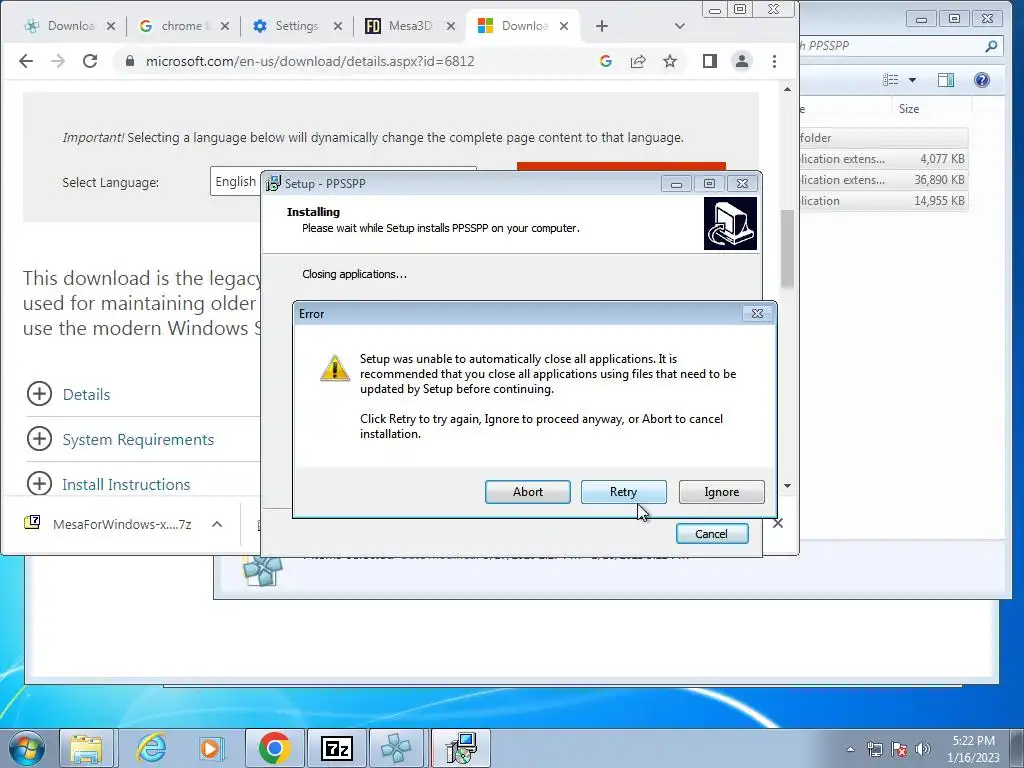Go back in Chrome

coord(26,61)
